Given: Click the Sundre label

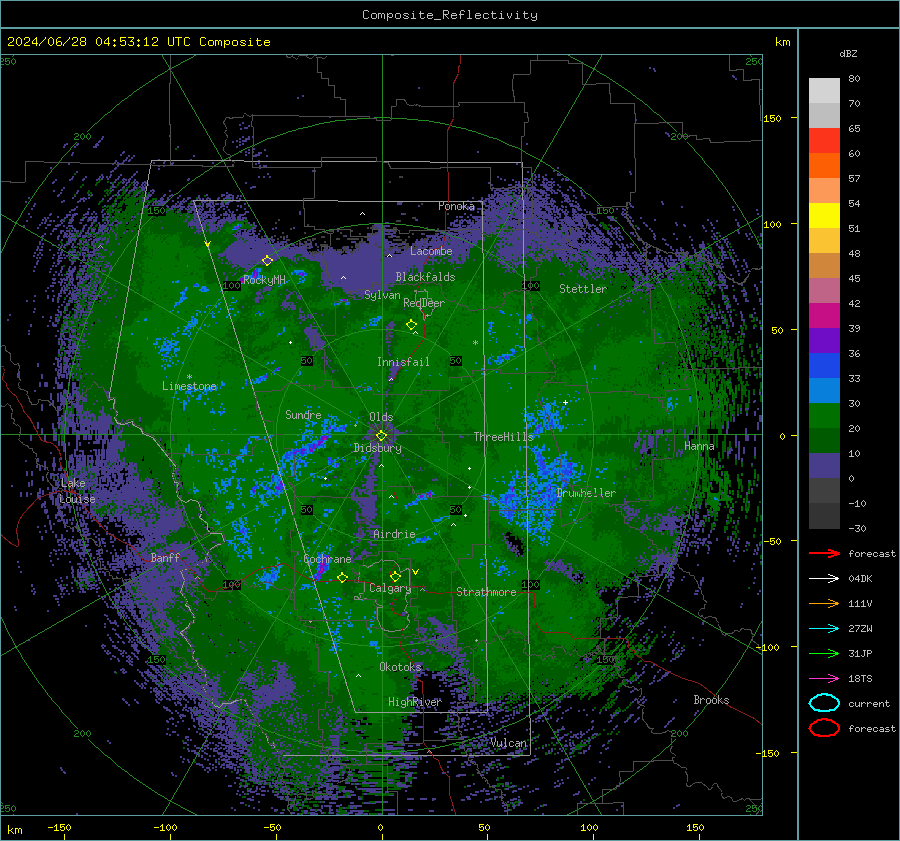Looking at the screenshot, I should click(303, 414).
